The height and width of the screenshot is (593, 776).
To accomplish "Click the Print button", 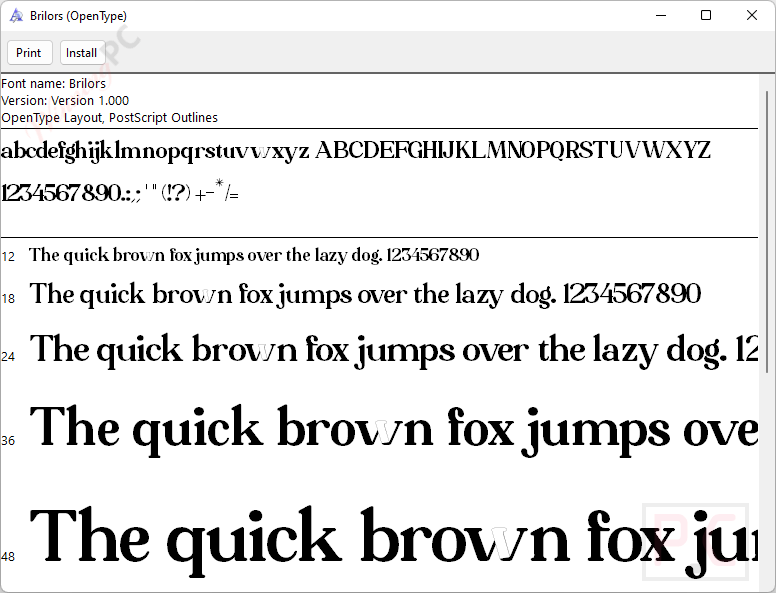I will (x=30, y=52).
